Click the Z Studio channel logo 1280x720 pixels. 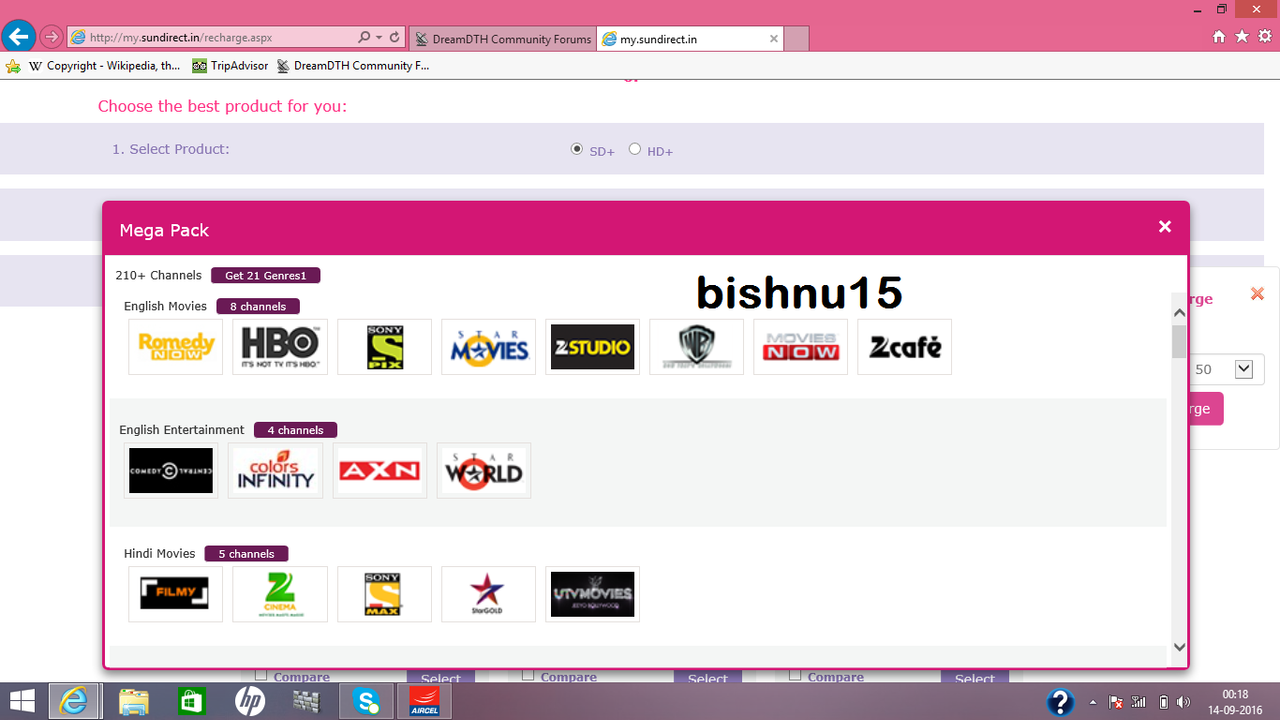592,347
